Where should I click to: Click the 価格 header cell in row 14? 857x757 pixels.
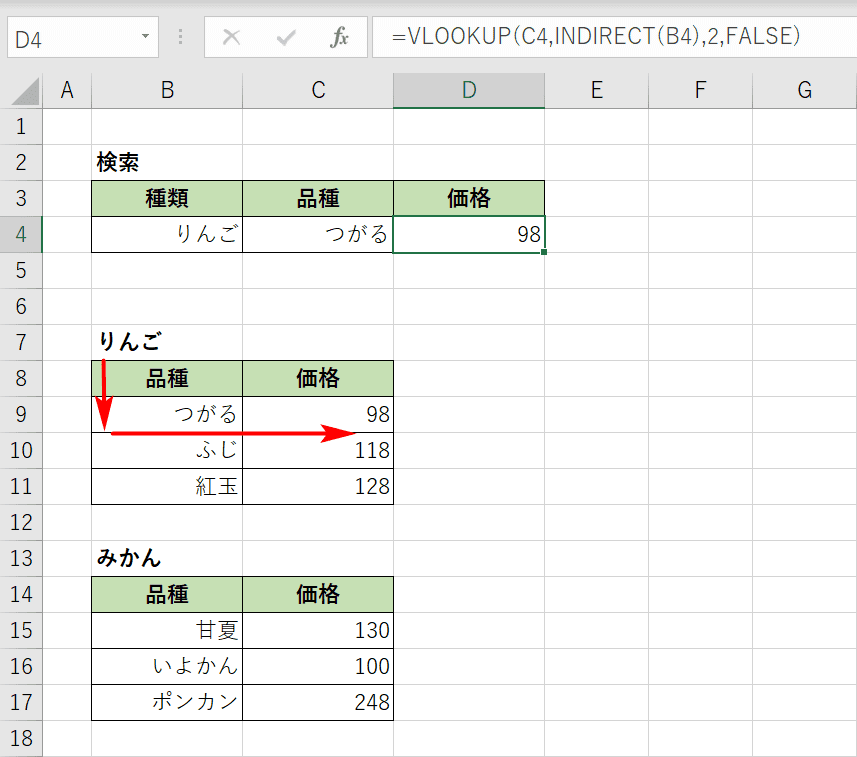point(318,594)
